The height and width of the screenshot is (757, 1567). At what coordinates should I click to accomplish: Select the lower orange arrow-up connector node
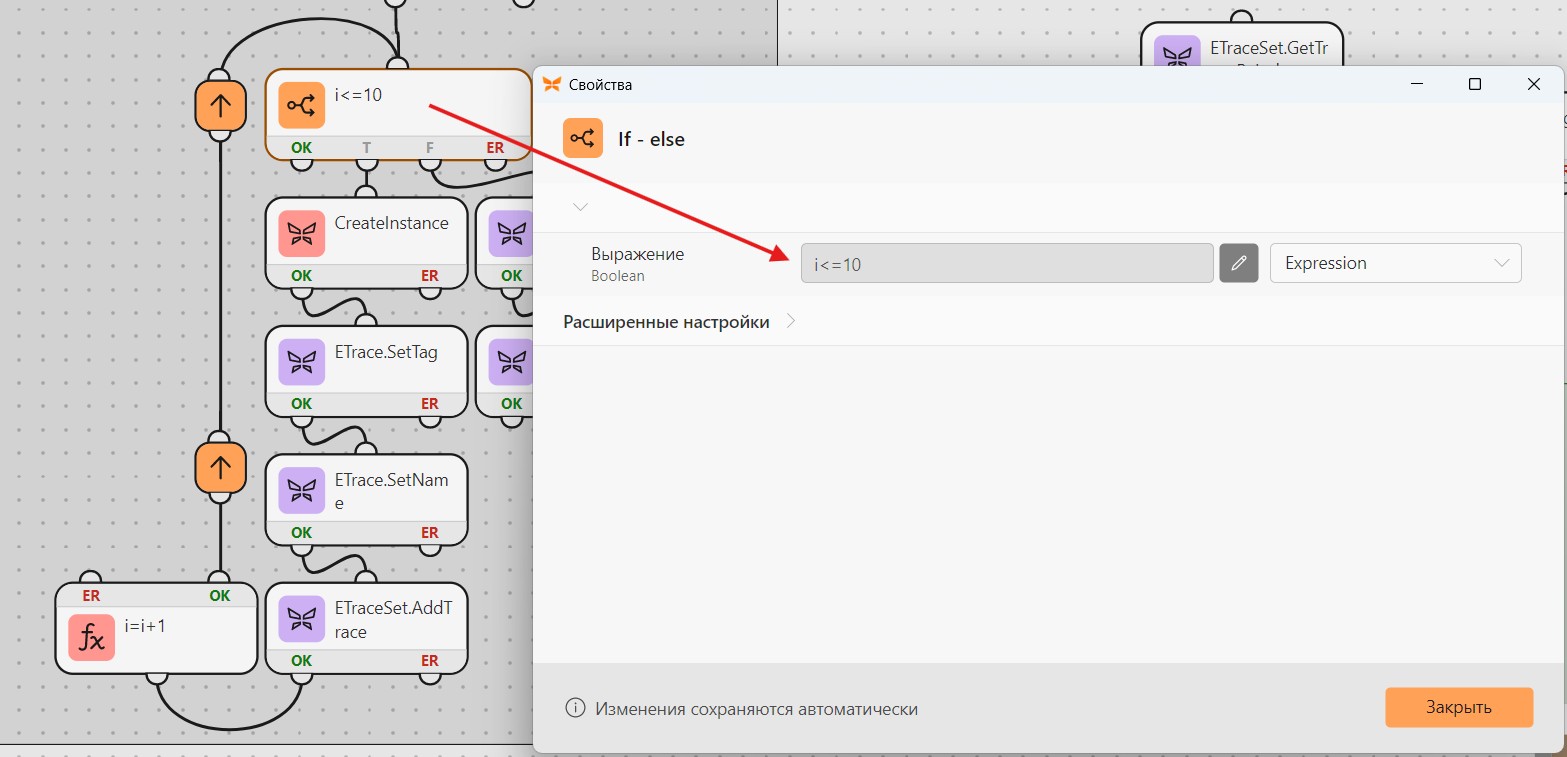220,468
